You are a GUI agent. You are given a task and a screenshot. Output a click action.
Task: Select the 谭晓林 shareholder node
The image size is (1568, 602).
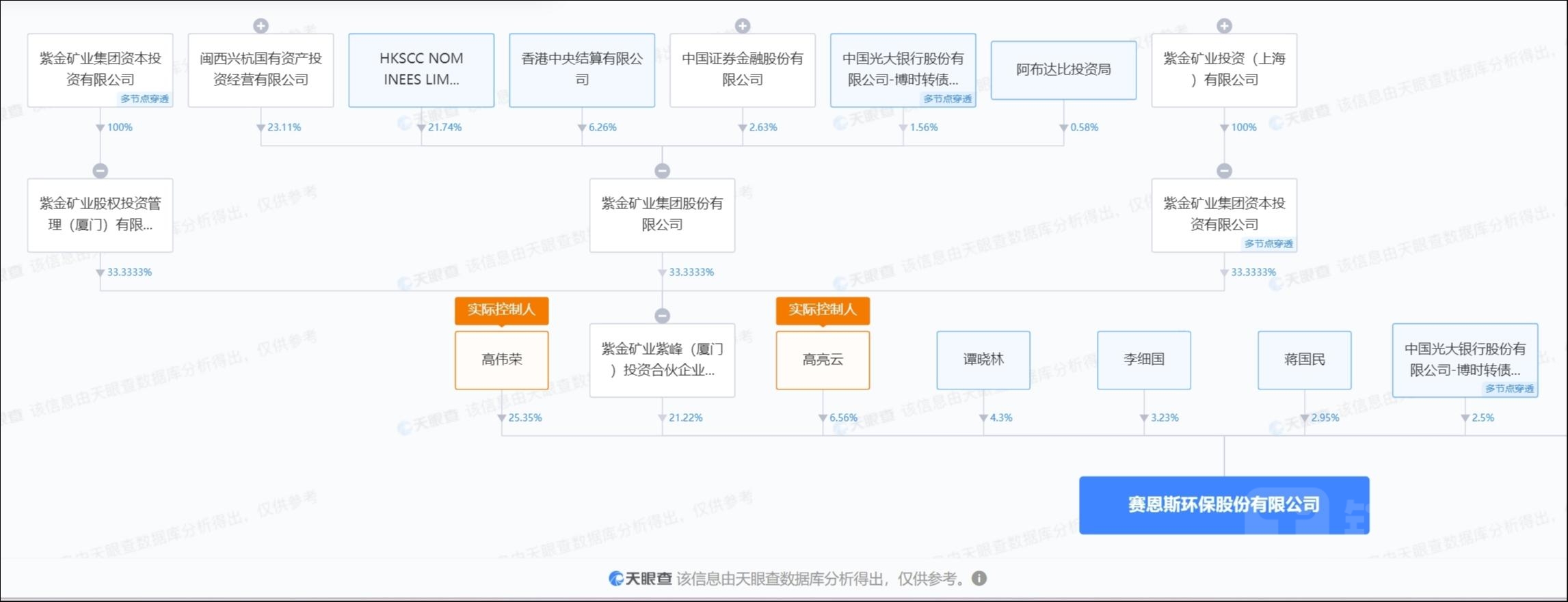983,360
